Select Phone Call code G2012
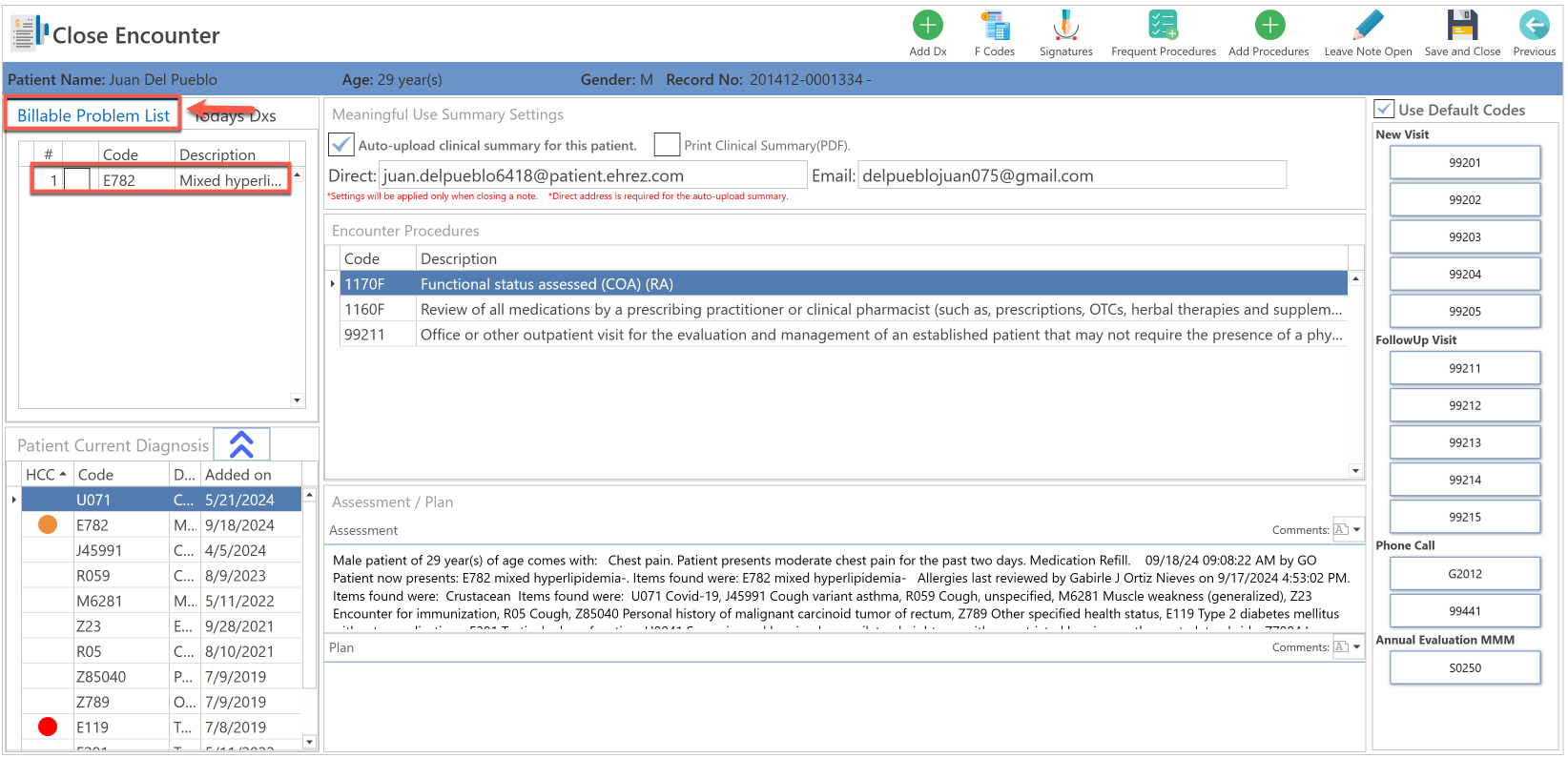The width and height of the screenshot is (1568, 758). (x=1464, y=574)
